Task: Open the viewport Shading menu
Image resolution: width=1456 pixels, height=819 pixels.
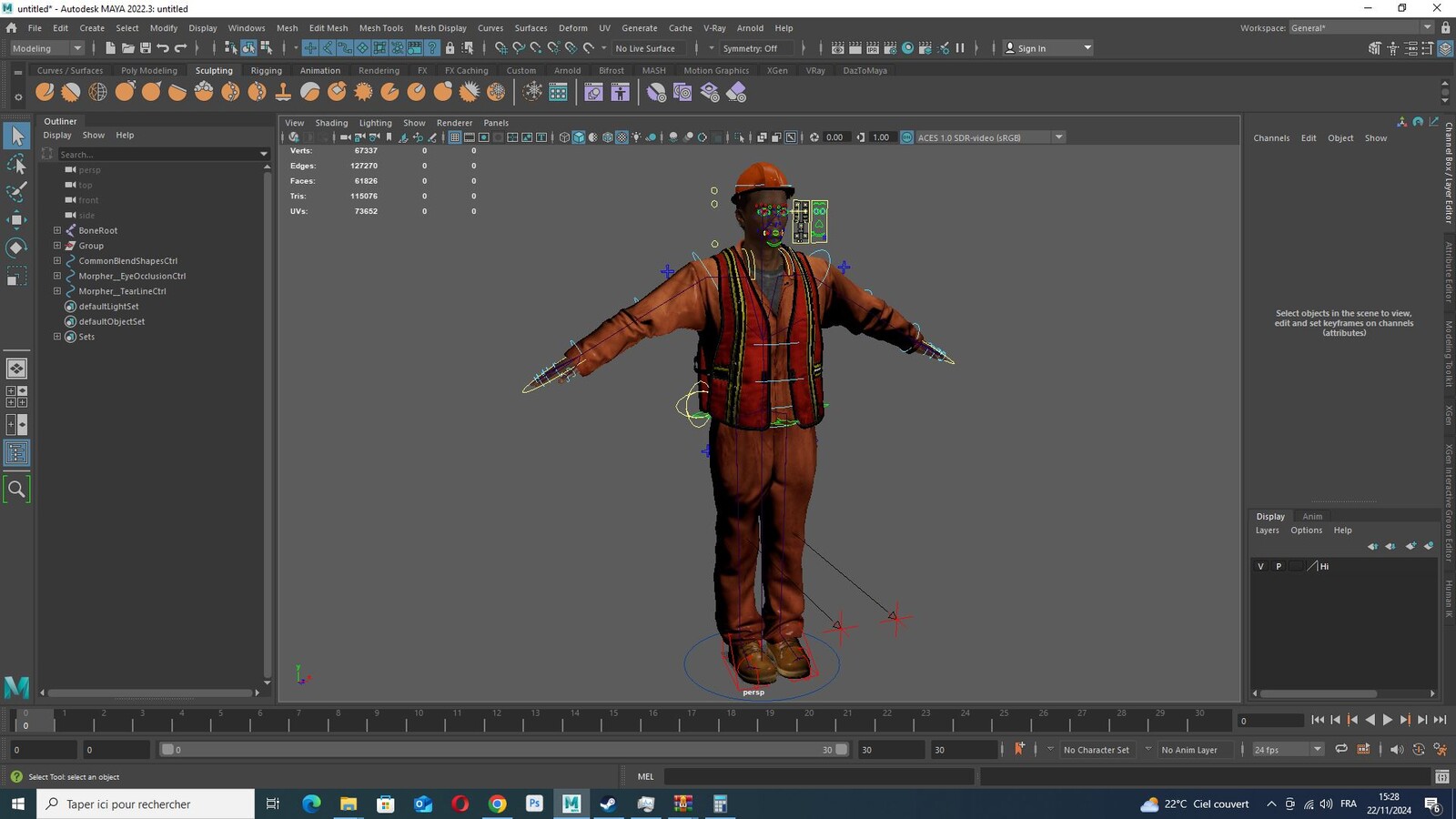Action: pos(331,123)
